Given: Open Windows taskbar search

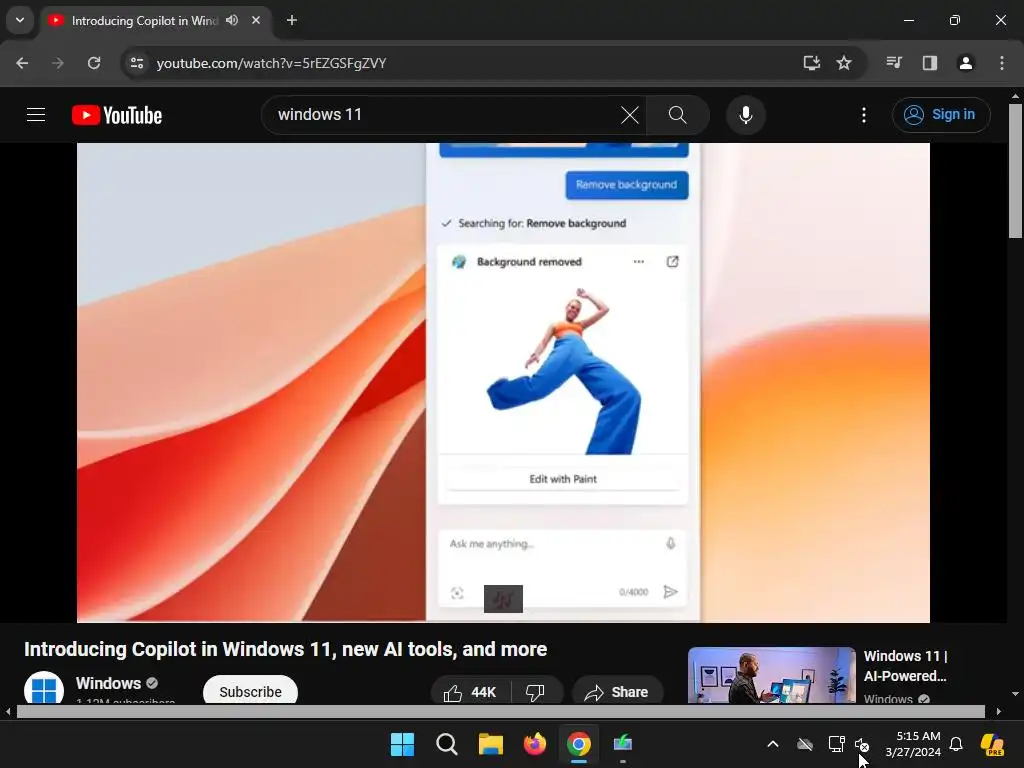Looking at the screenshot, I should (447, 744).
